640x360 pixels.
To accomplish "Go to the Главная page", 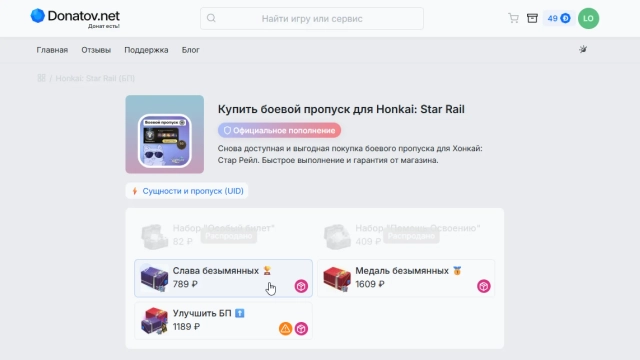I will pyautogui.click(x=52, y=50).
